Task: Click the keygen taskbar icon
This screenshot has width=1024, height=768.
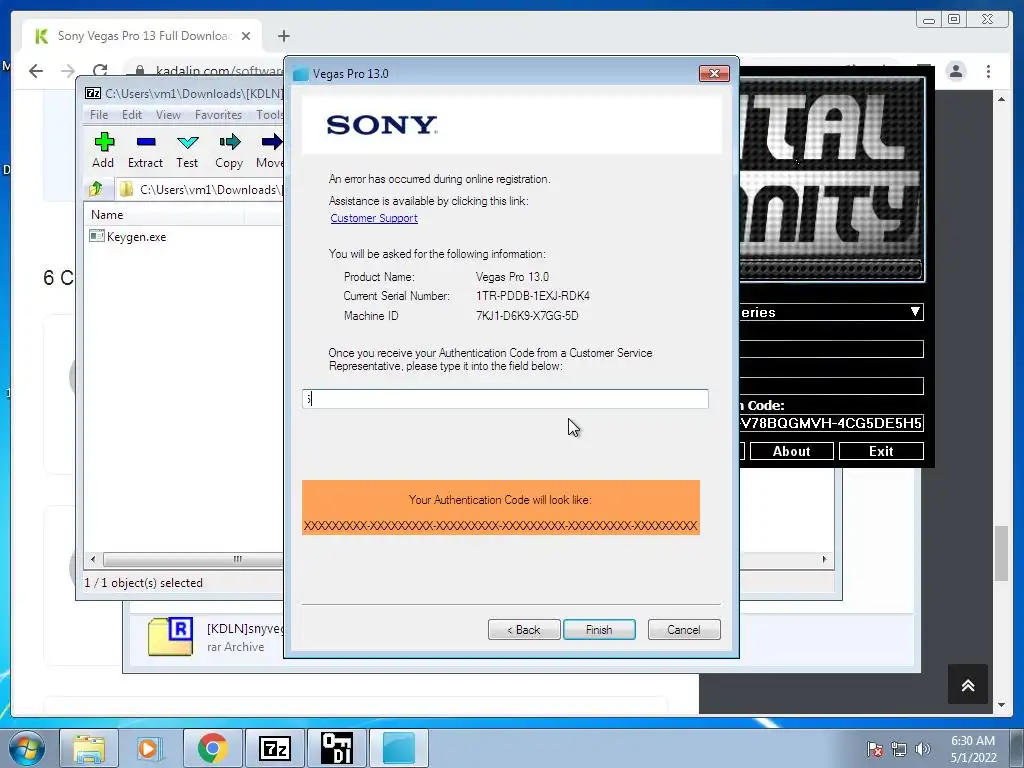Action: pos(336,748)
